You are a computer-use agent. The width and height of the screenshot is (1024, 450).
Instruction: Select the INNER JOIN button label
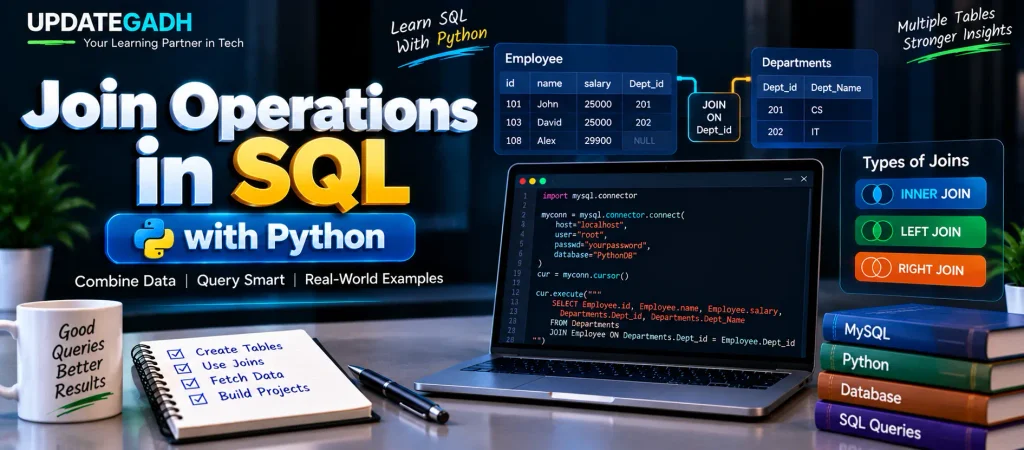point(935,194)
